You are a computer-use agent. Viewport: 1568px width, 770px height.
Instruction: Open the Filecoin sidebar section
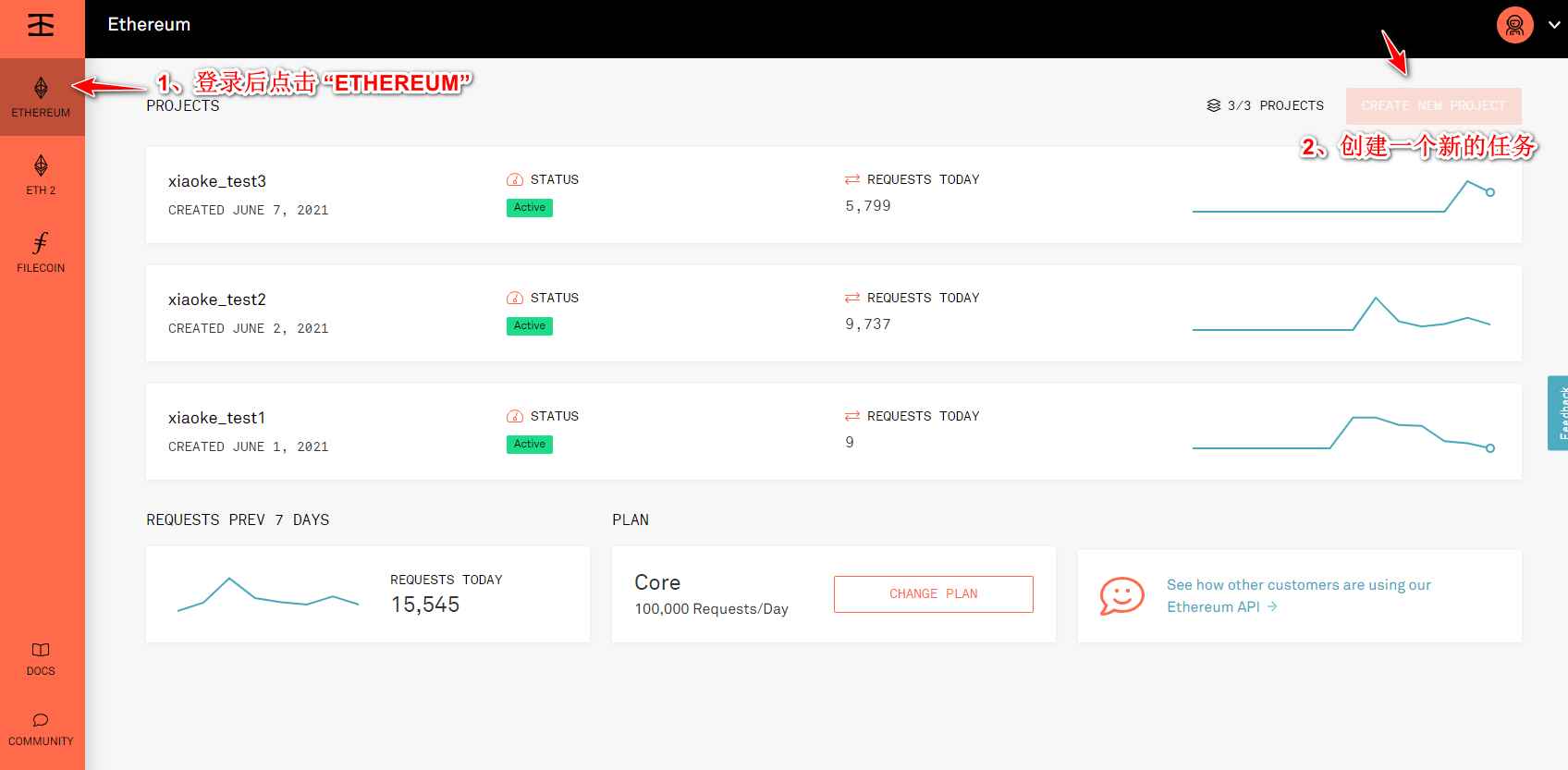41,252
